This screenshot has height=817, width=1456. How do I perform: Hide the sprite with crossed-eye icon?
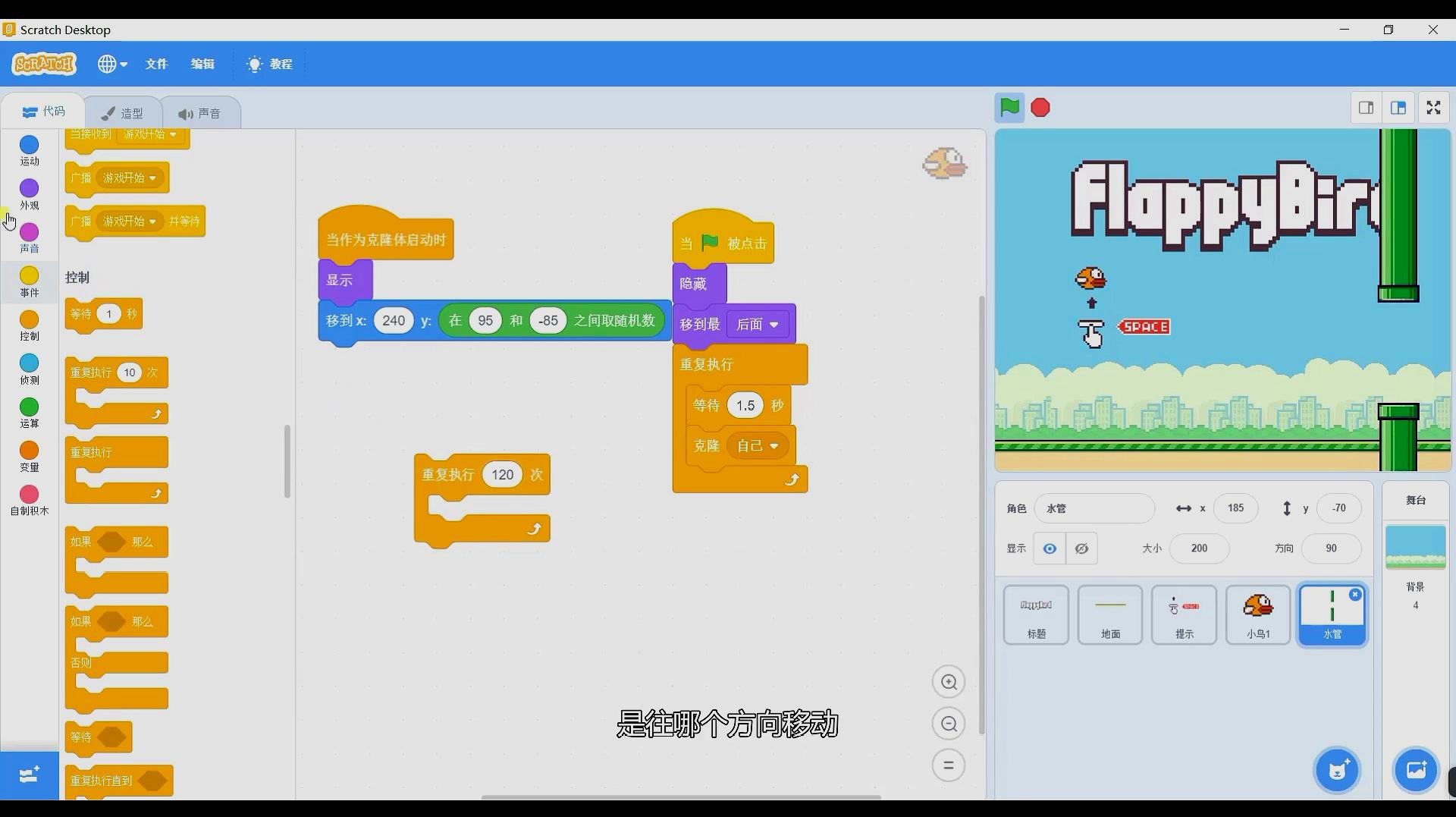1081,548
